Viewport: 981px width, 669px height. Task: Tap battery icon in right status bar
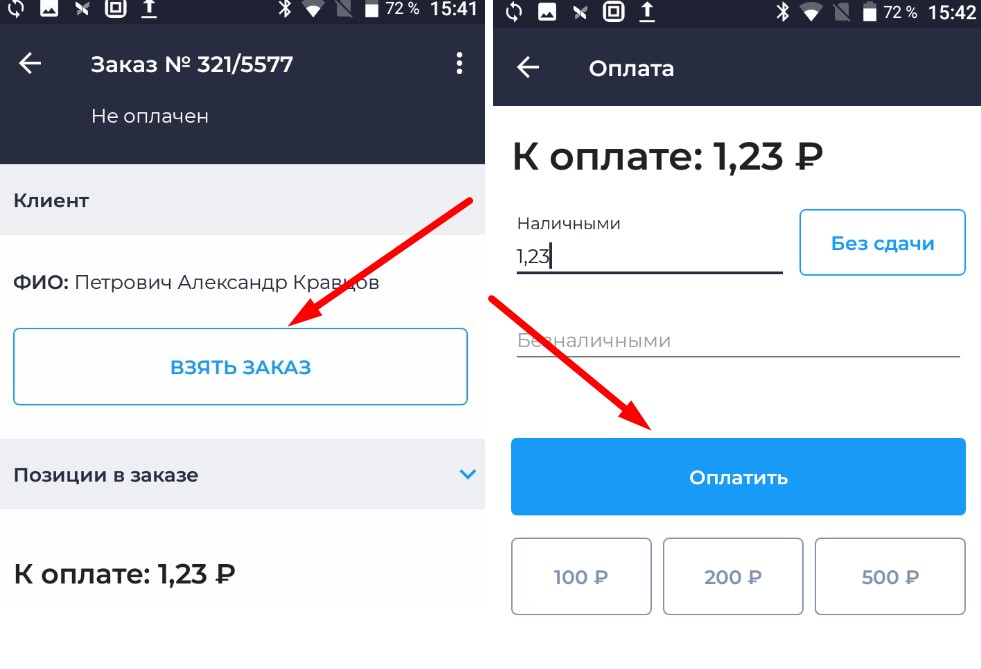click(x=869, y=12)
